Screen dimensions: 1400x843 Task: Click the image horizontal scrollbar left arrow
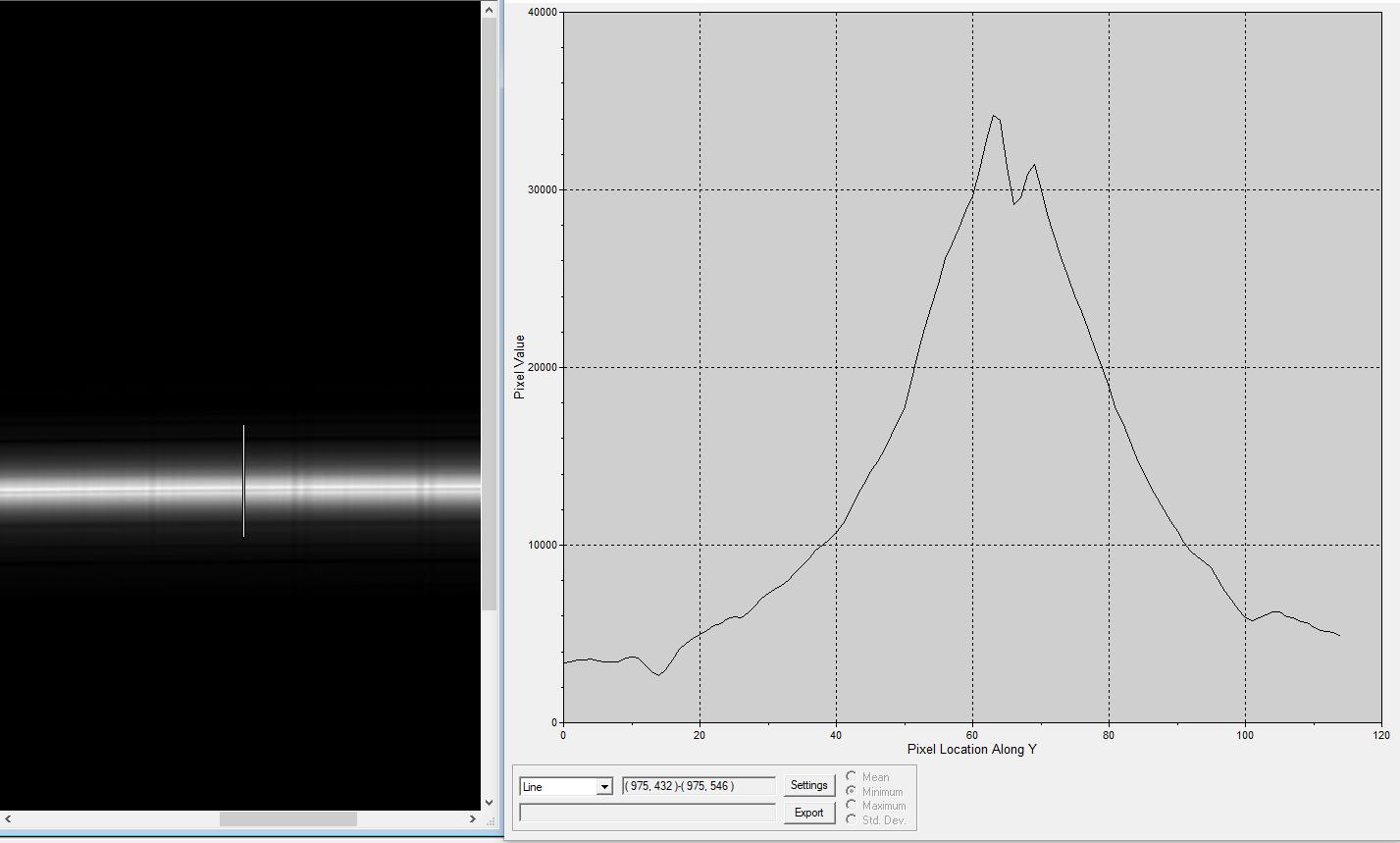pyautogui.click(x=8, y=818)
